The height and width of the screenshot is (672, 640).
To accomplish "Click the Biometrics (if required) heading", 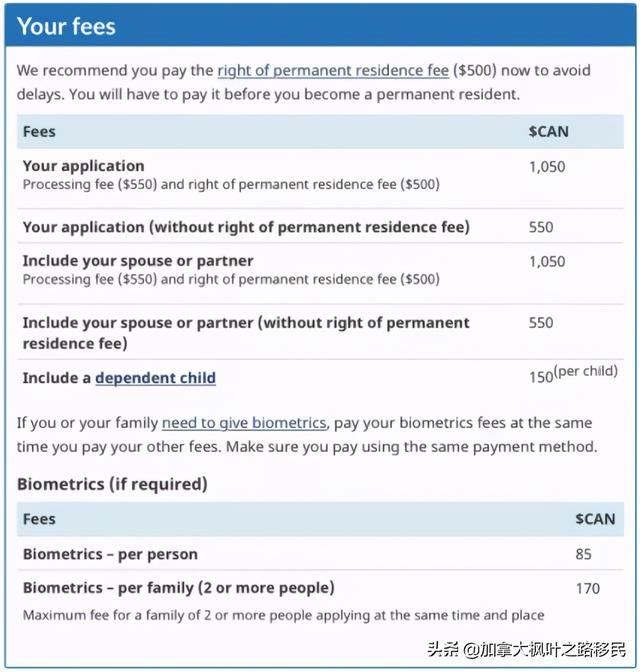I will pos(112,484).
